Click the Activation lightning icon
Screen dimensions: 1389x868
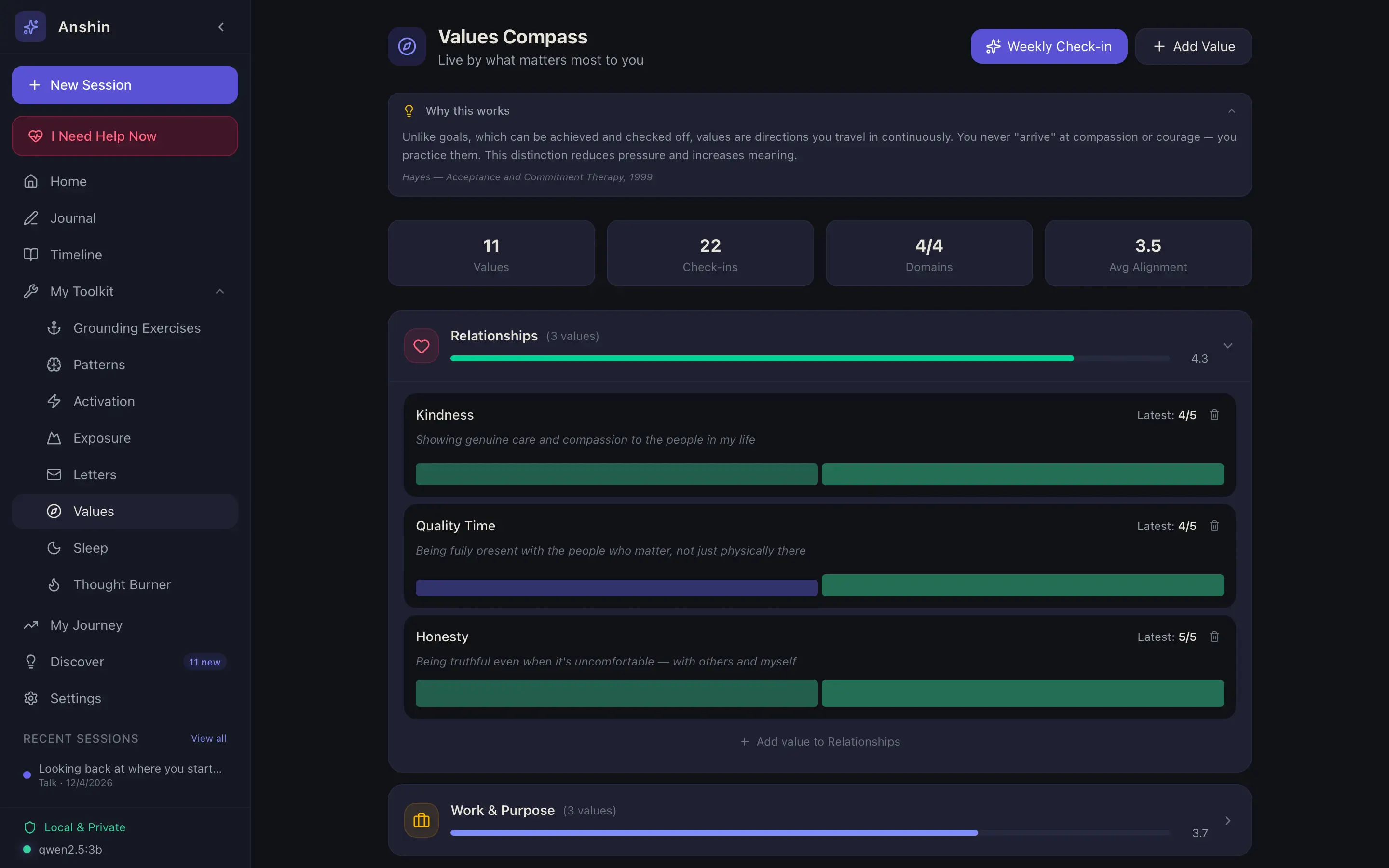point(54,401)
